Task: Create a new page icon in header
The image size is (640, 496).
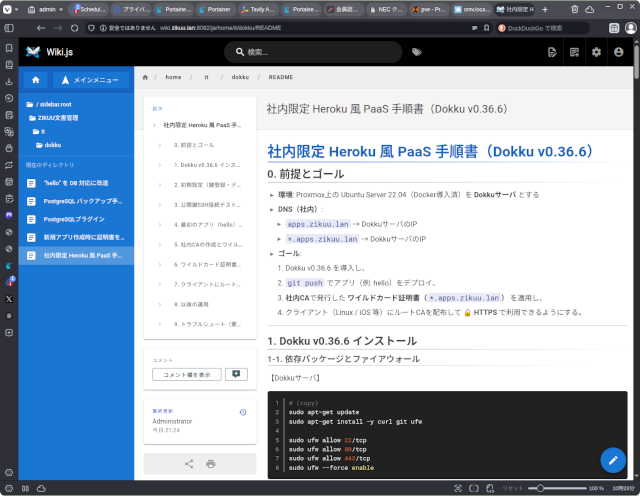Action: [574, 52]
